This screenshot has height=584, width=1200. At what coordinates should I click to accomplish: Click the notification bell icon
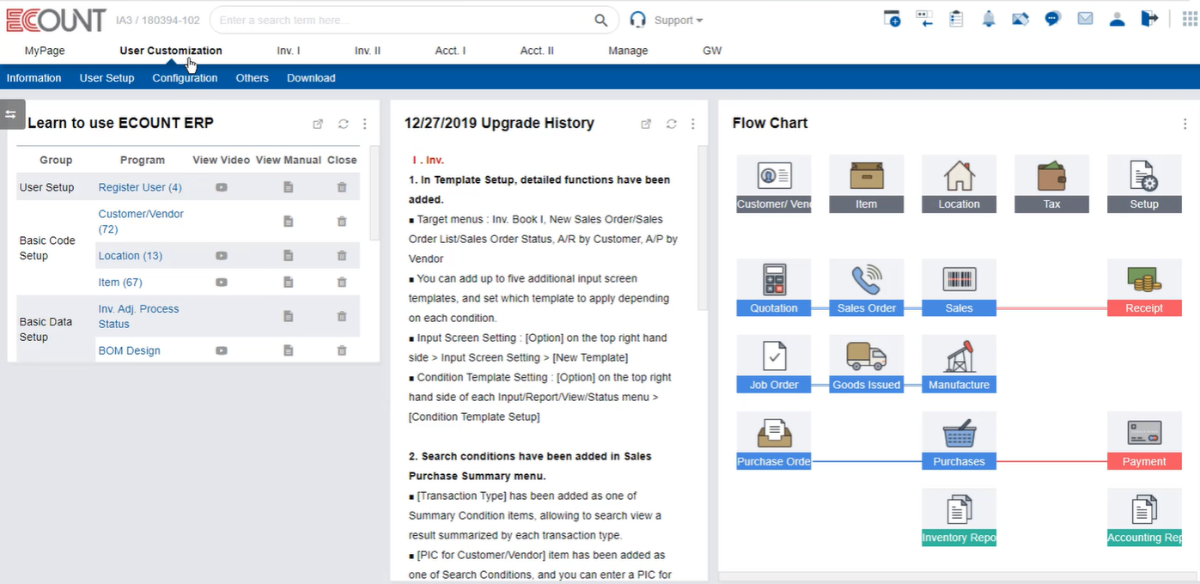point(988,19)
